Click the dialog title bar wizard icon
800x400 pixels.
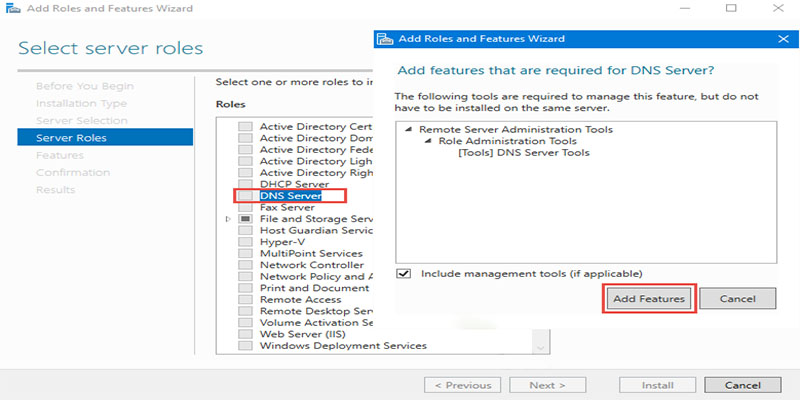tap(386, 39)
